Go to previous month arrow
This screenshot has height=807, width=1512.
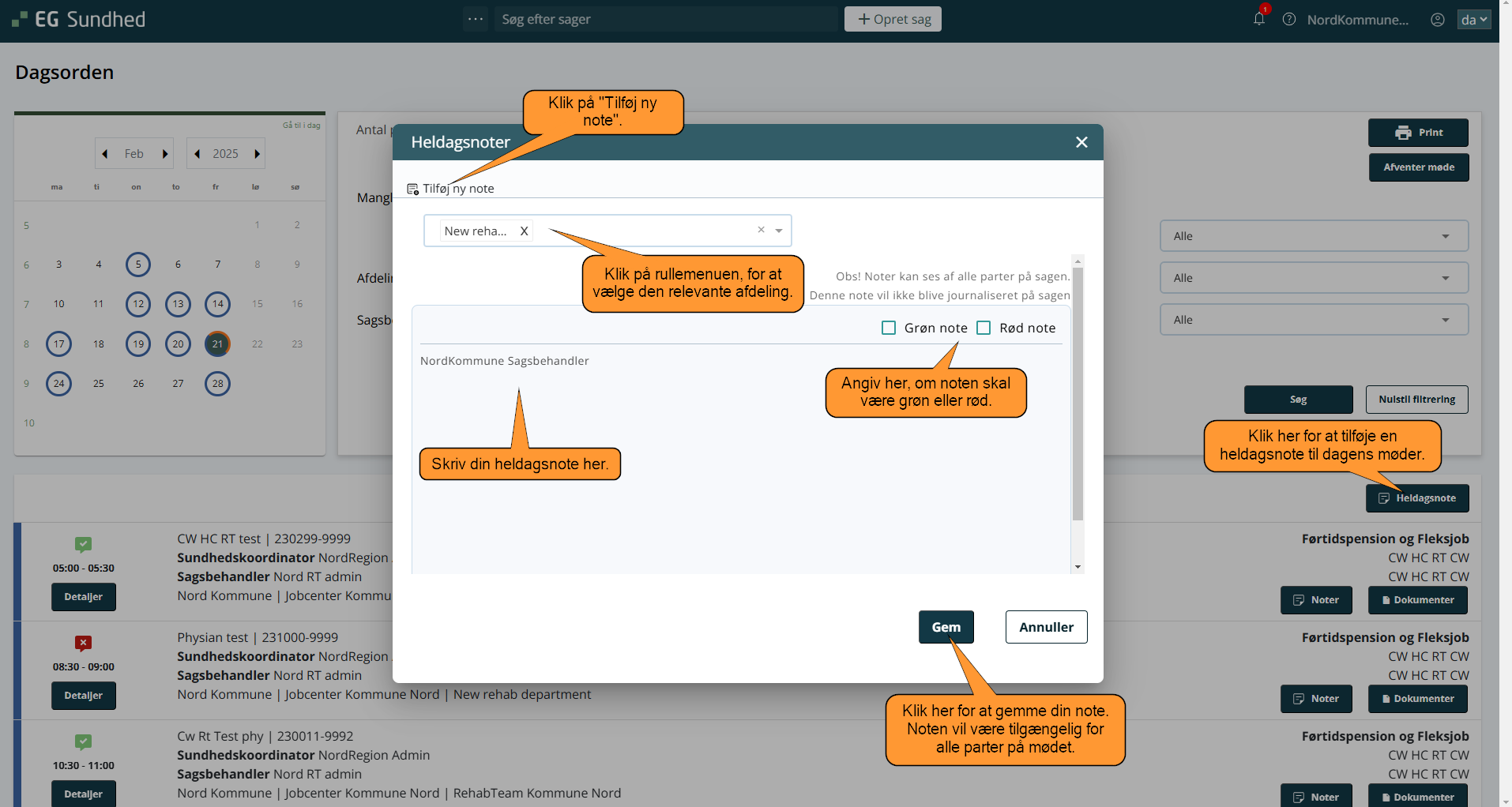105,154
